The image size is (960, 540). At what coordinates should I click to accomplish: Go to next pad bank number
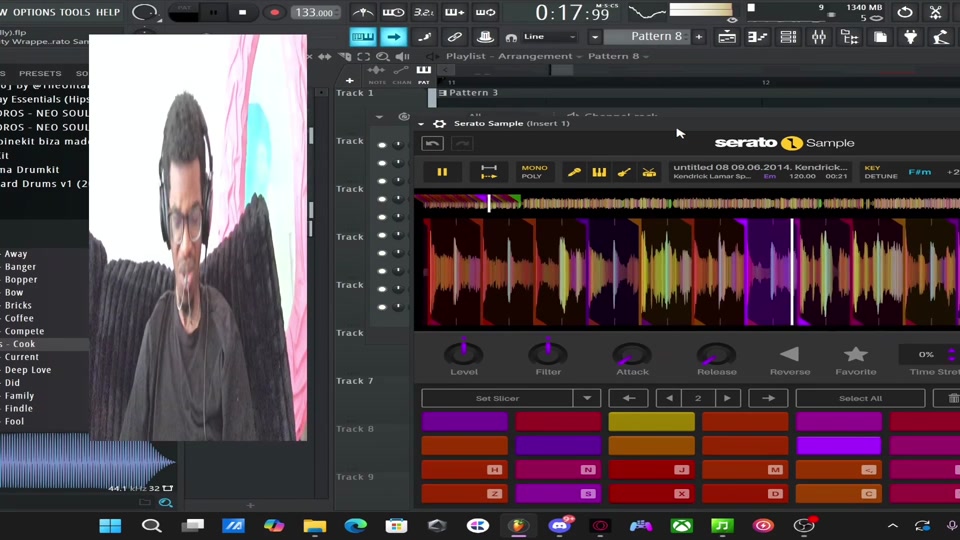(x=727, y=398)
